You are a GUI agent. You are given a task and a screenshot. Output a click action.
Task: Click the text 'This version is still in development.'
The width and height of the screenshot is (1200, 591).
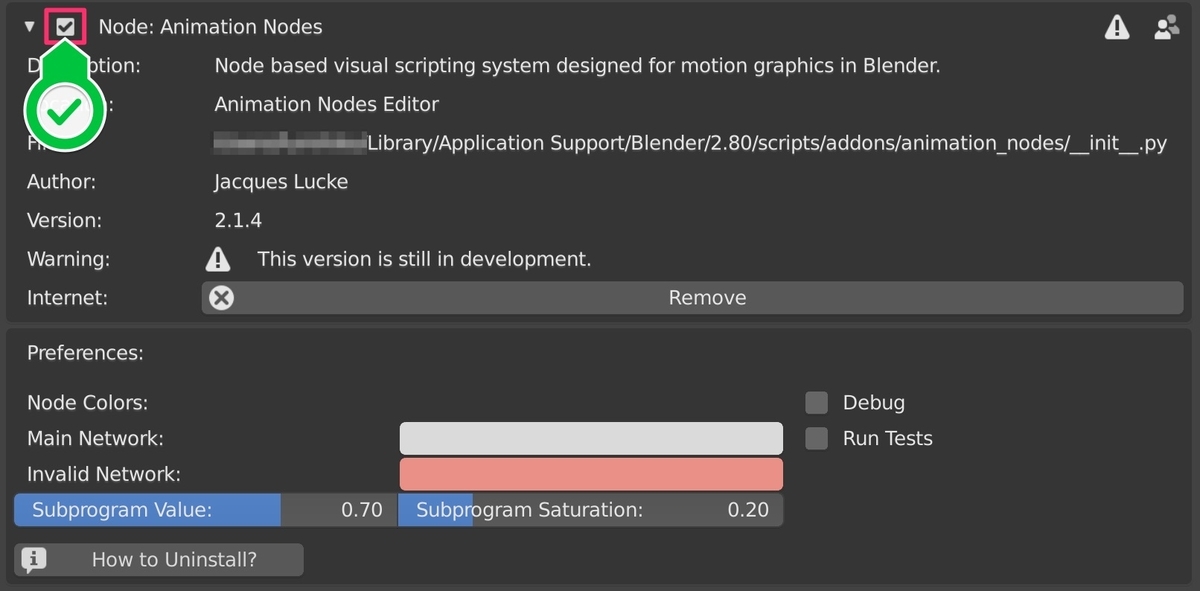(x=424, y=259)
